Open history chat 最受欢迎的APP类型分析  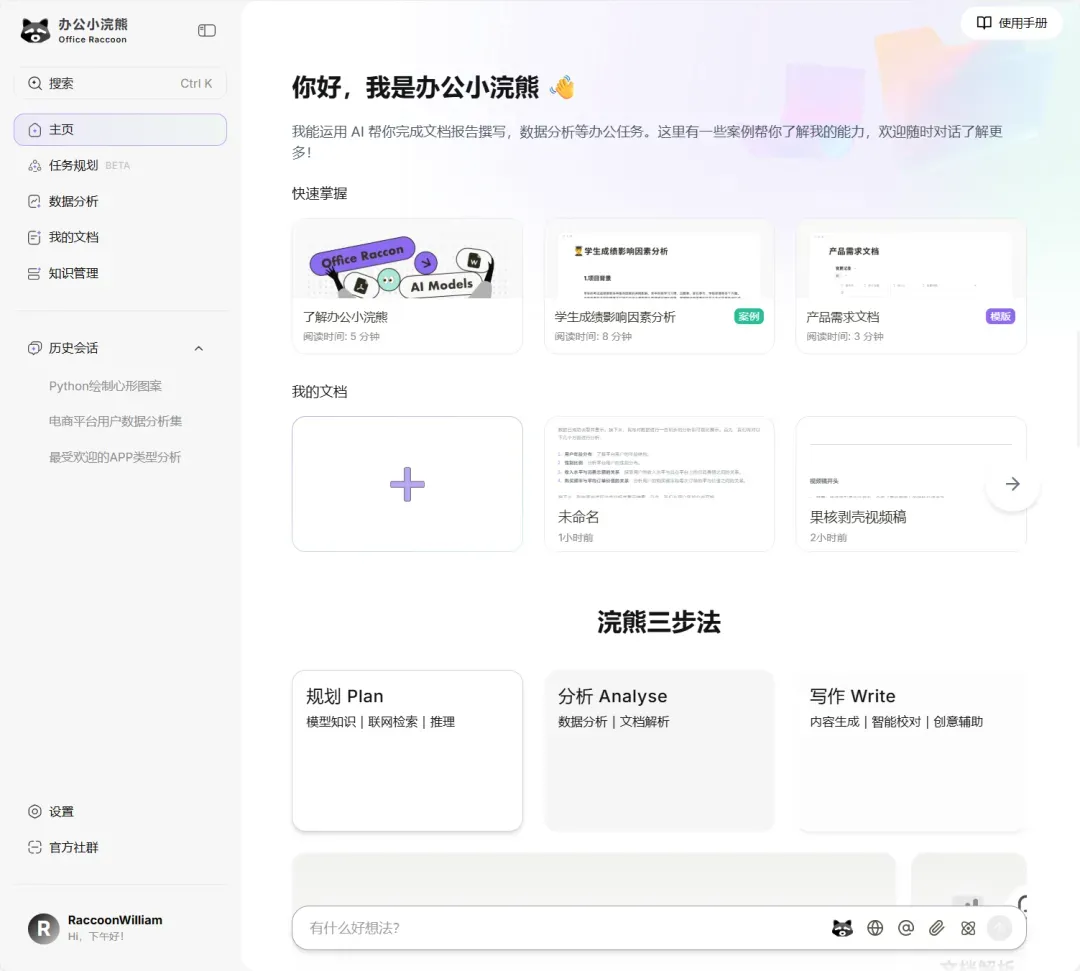pos(114,457)
